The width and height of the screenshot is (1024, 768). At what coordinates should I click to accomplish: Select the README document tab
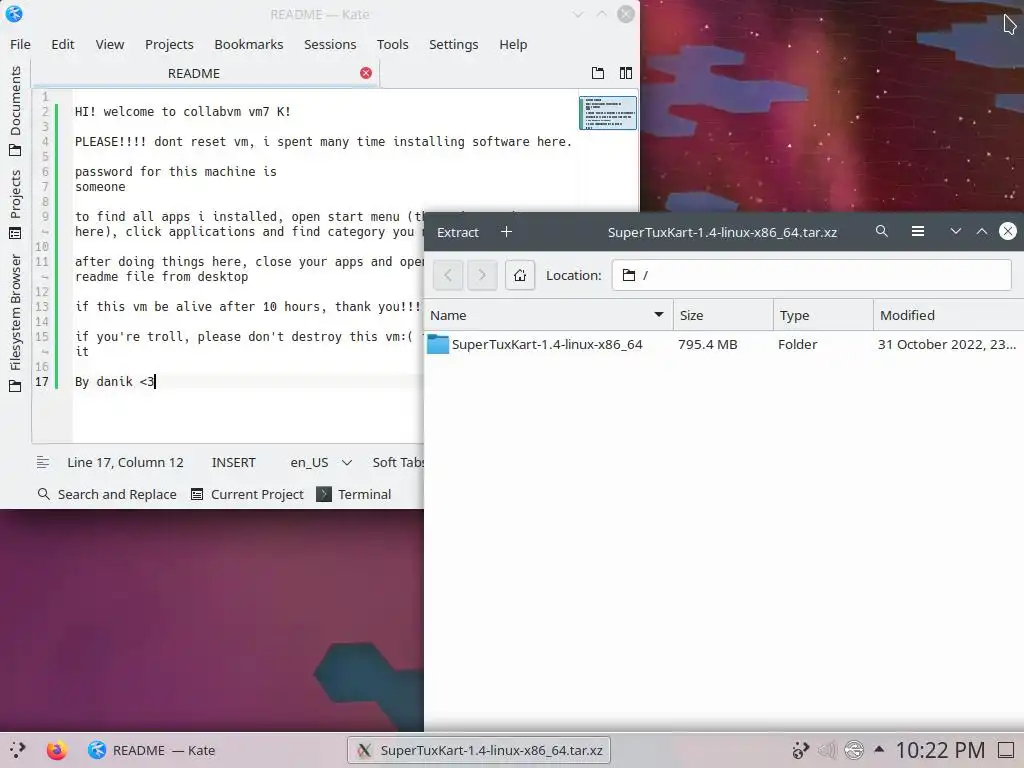(x=194, y=73)
